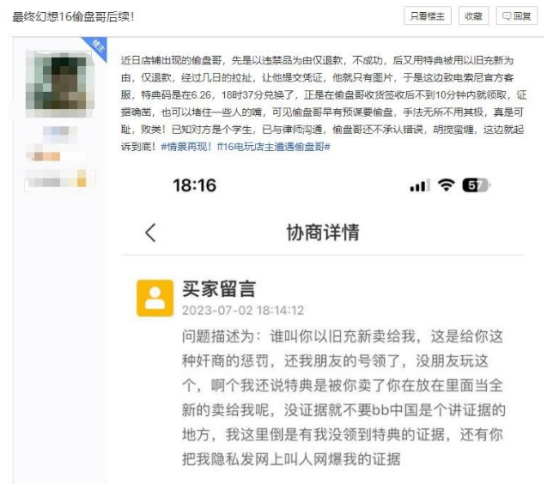Screen dimensions: 554x485
Task: Click the 协商详情 header title
Action: [323, 233]
